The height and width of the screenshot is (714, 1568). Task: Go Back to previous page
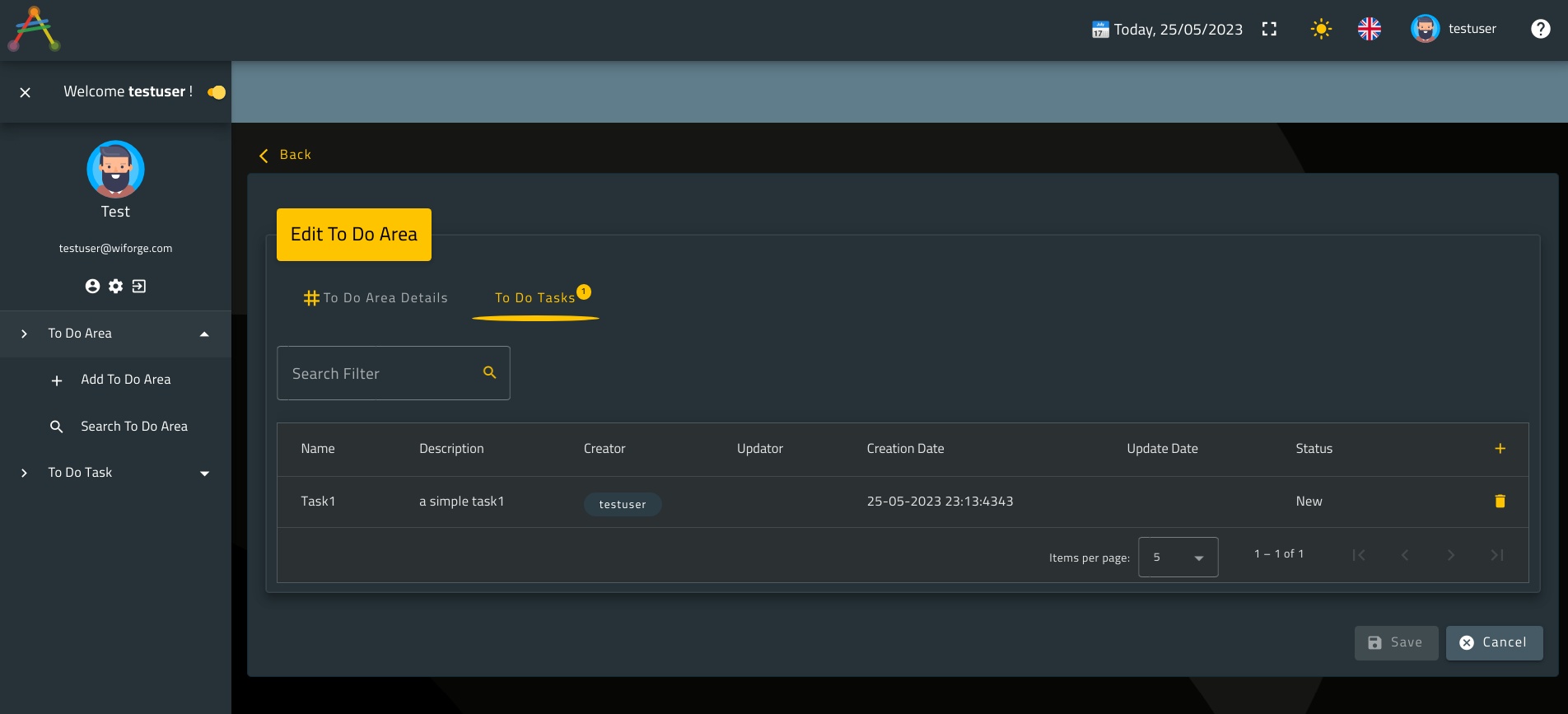(285, 155)
